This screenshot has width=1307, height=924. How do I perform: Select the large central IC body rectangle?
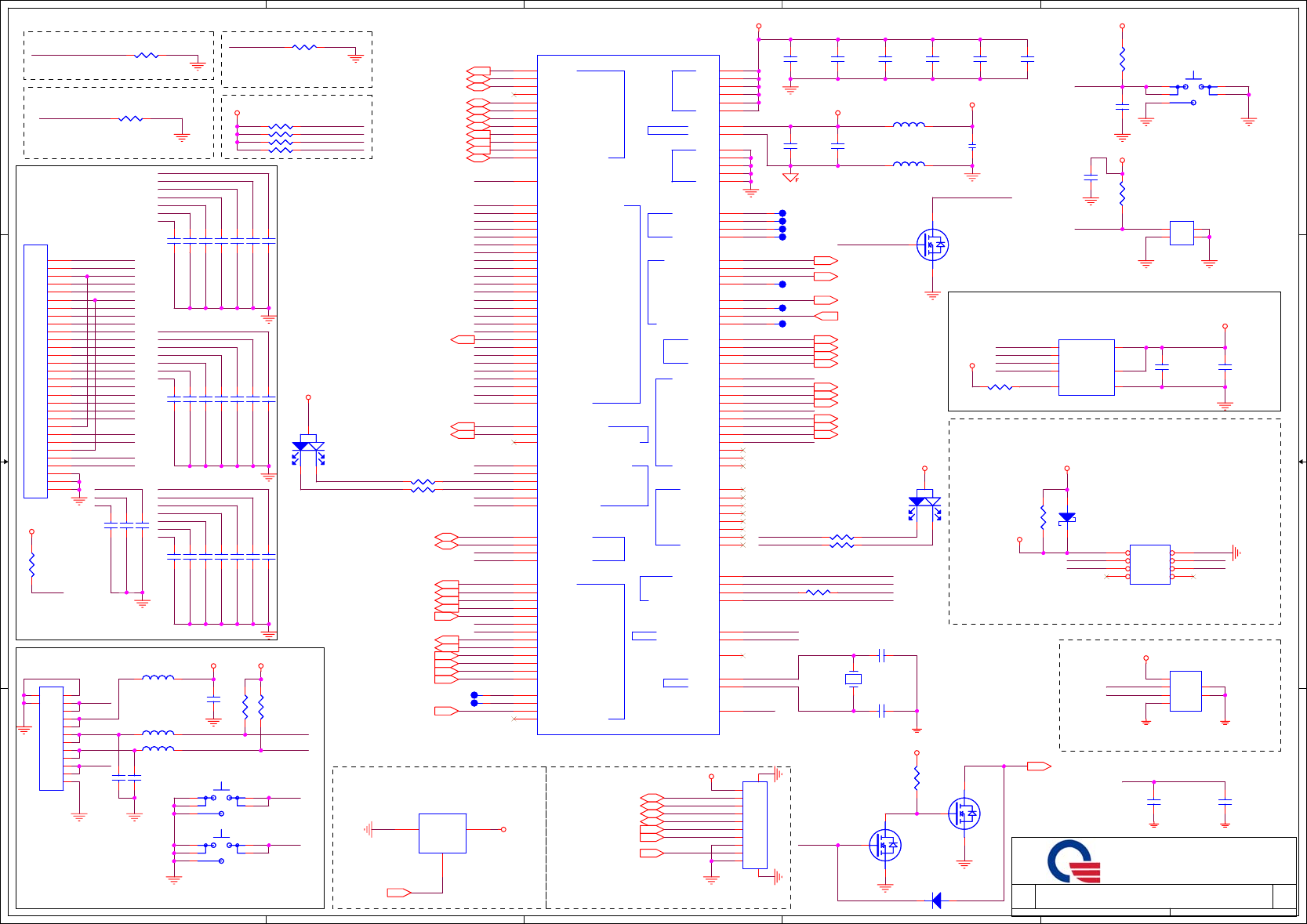[628, 395]
